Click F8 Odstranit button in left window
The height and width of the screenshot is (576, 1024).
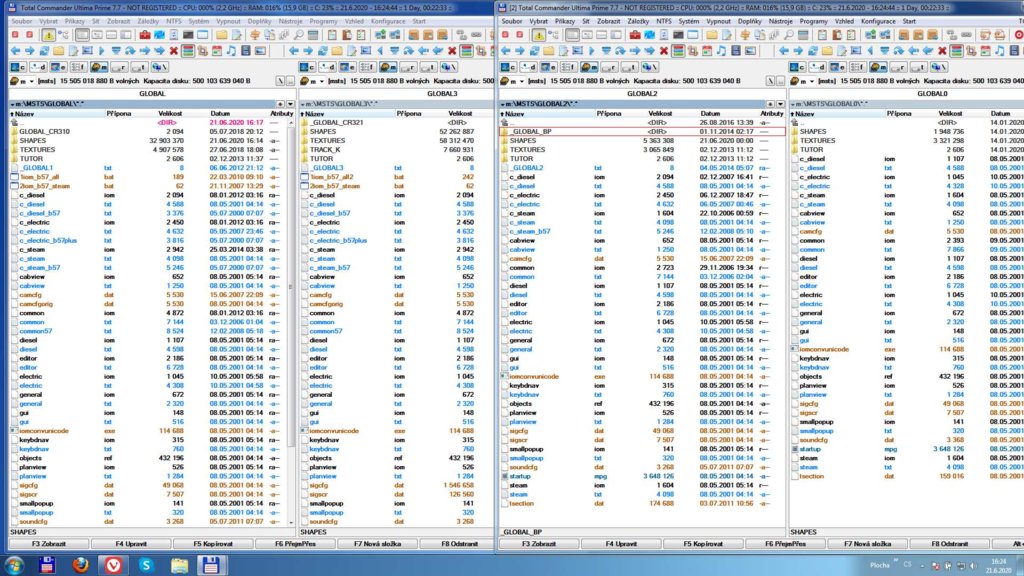point(459,543)
